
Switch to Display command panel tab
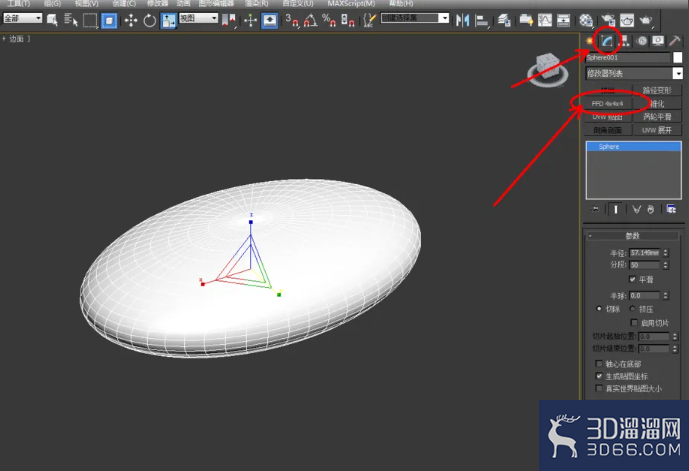[658, 41]
